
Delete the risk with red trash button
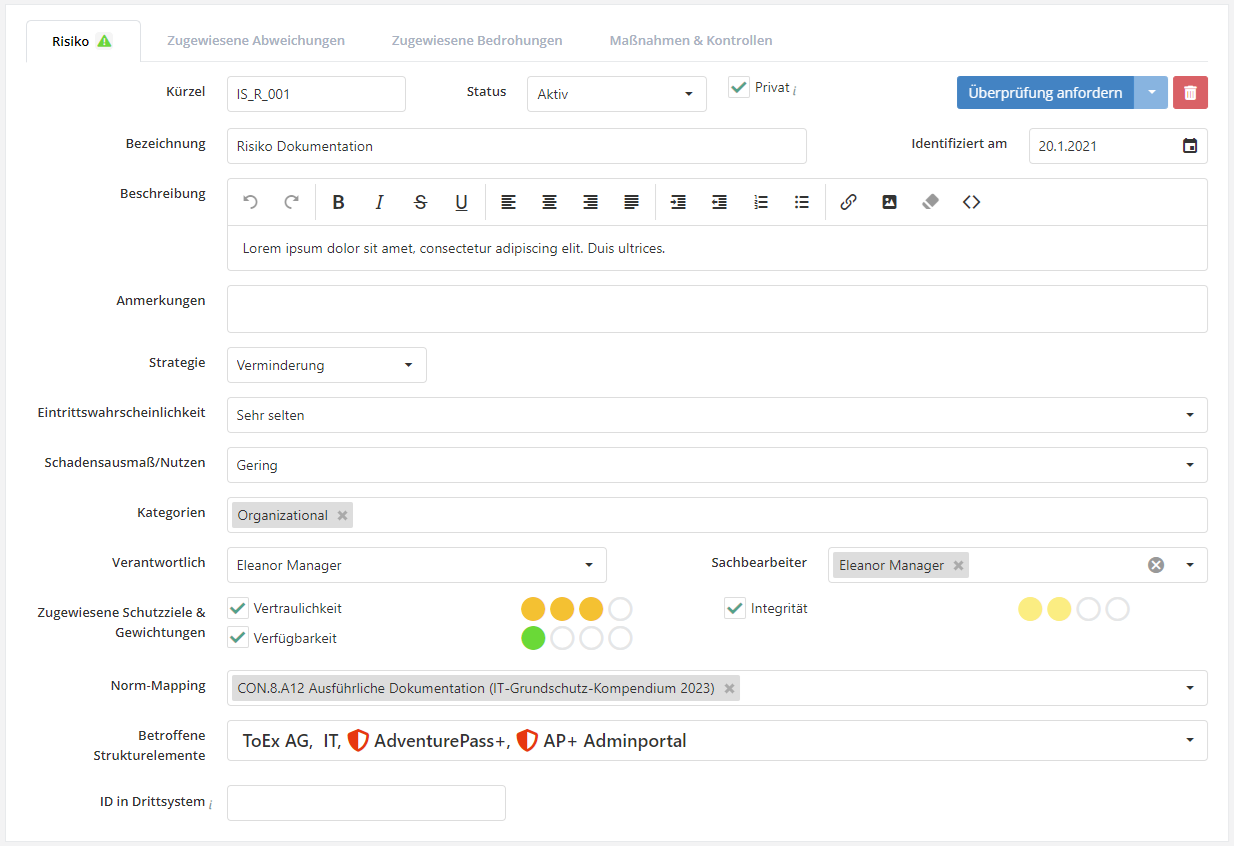(x=1190, y=93)
